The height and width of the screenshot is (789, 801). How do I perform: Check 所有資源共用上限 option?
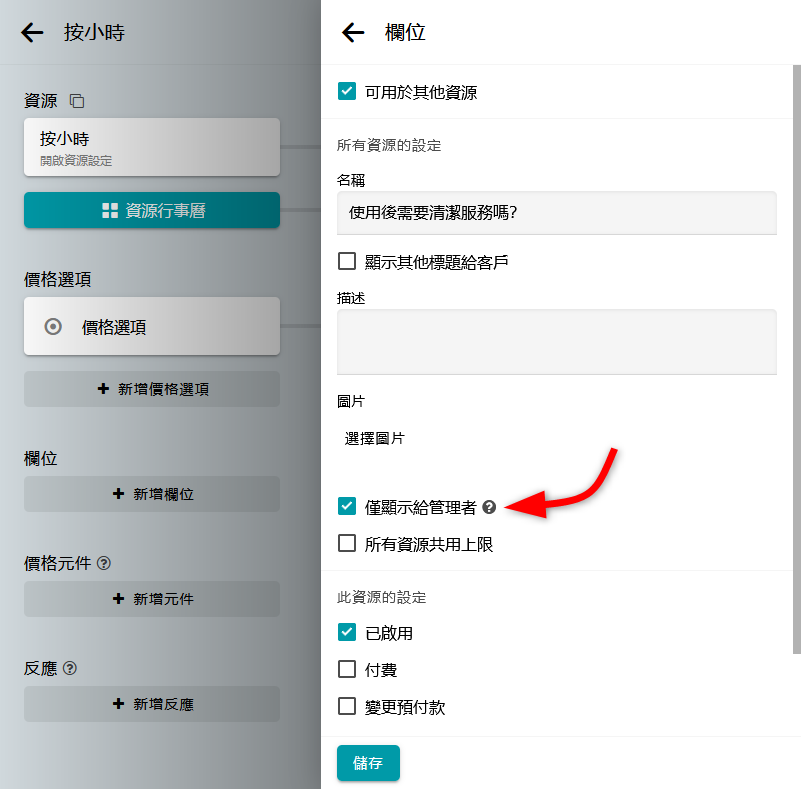(347, 544)
